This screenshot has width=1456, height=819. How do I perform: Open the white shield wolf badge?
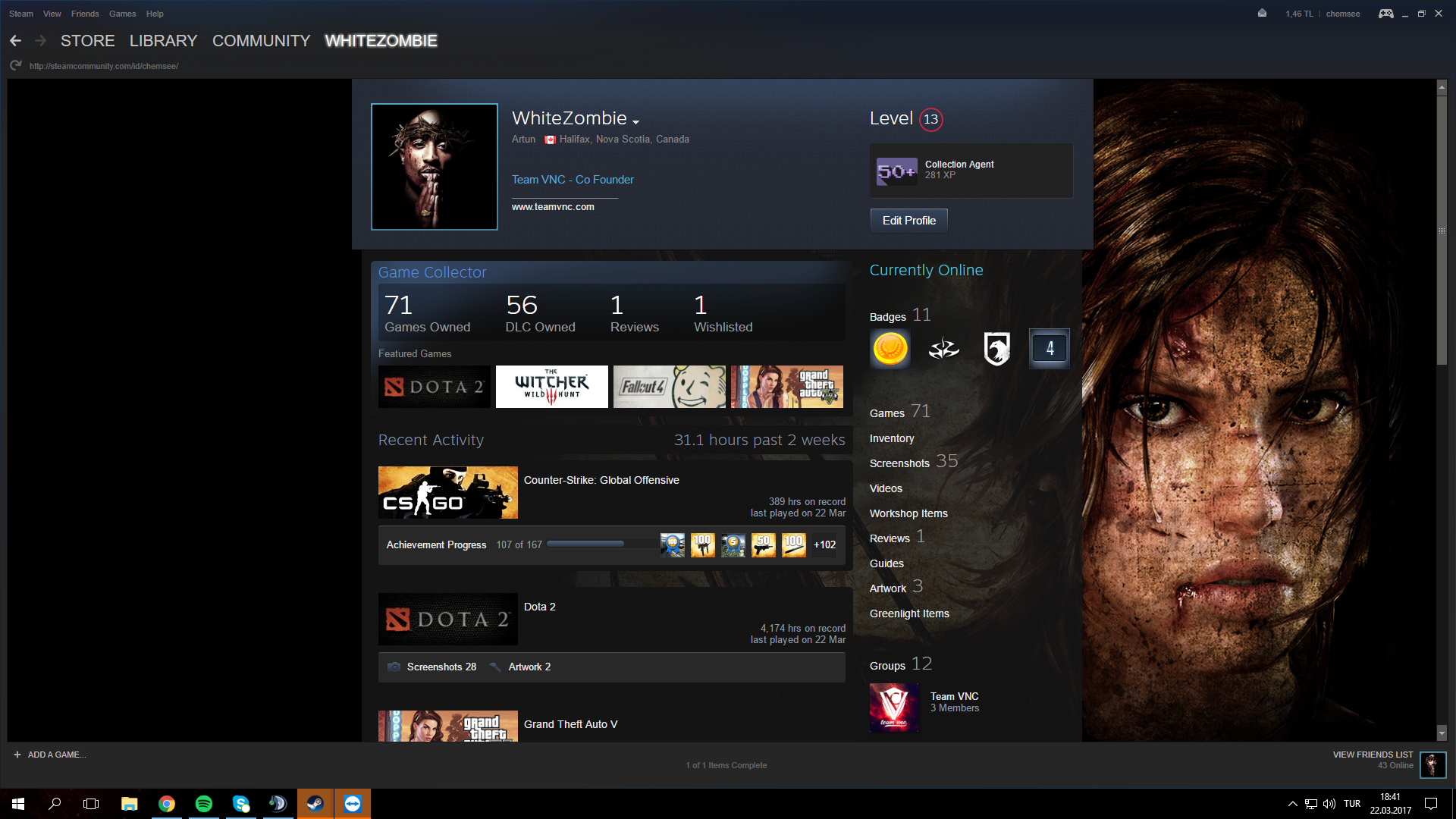click(x=996, y=349)
